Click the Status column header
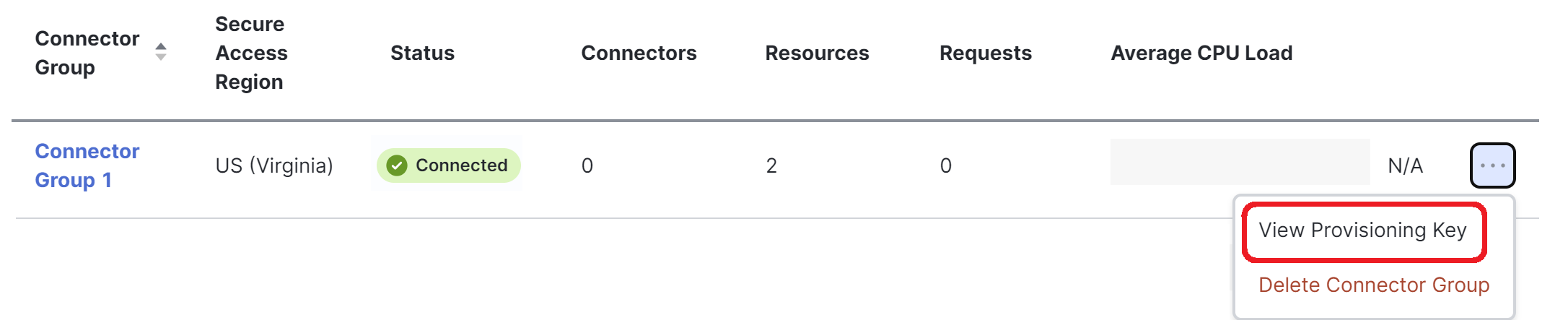1568x336 pixels. pos(422,53)
